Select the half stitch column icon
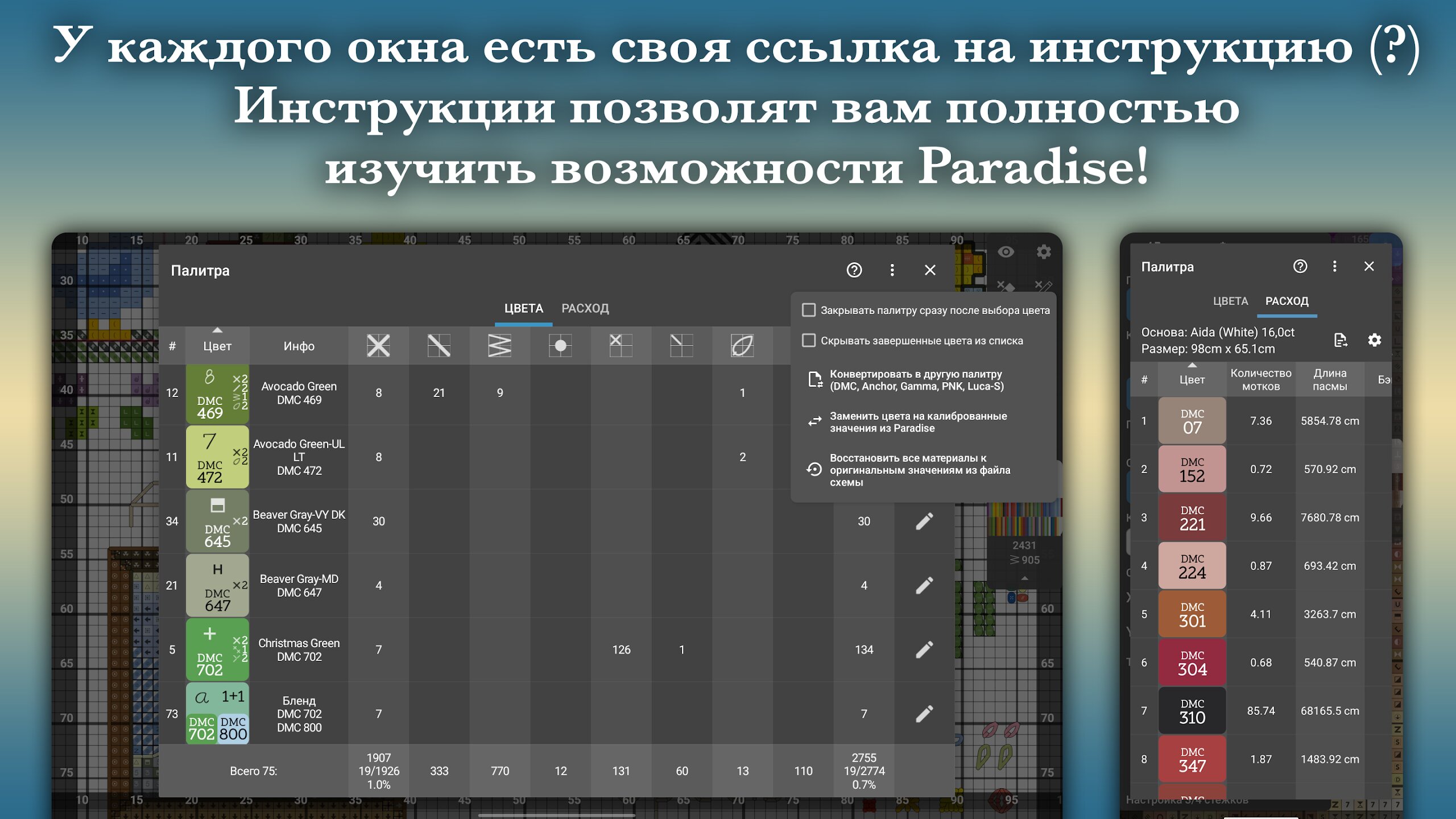 pos(439,345)
